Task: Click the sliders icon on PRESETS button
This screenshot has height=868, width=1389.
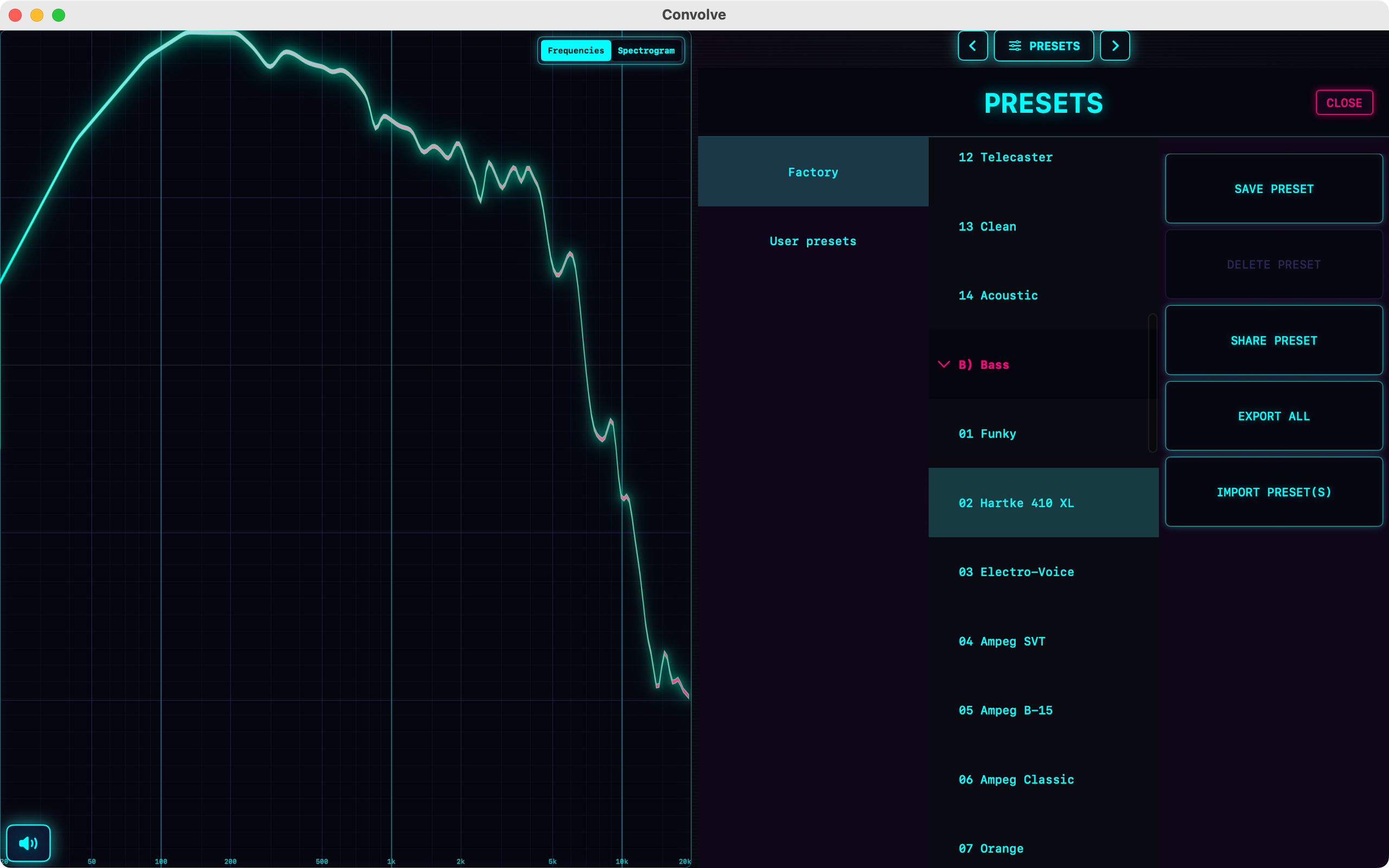Action: click(x=1015, y=46)
